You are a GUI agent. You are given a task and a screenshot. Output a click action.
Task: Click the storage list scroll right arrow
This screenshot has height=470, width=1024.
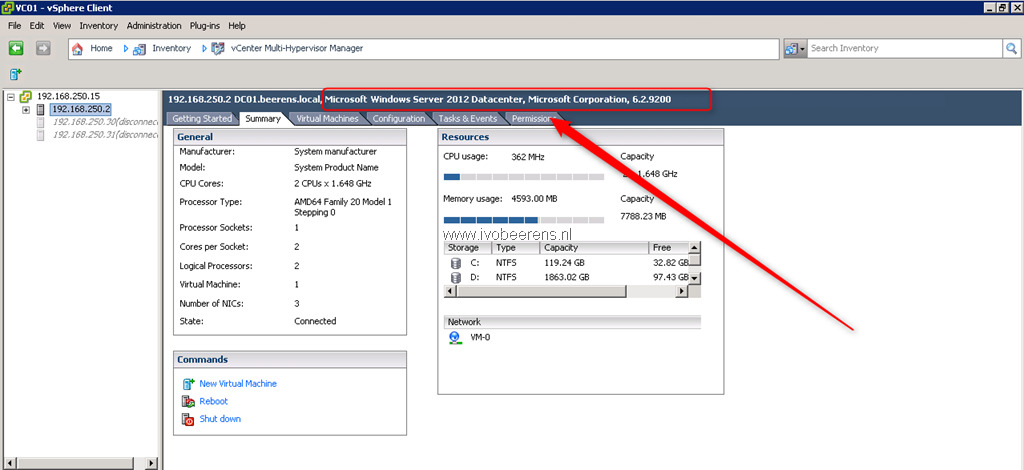682,291
